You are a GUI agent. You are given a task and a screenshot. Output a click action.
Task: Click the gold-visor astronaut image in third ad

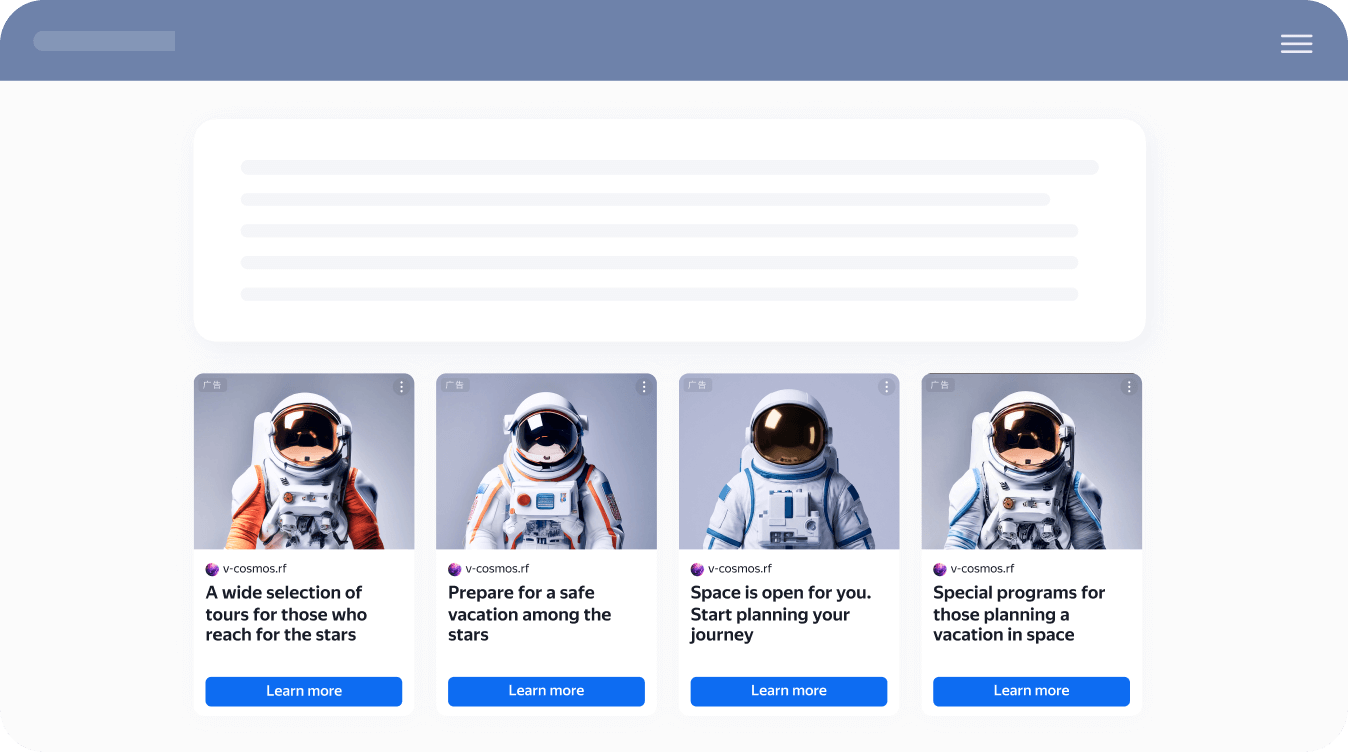(789, 461)
